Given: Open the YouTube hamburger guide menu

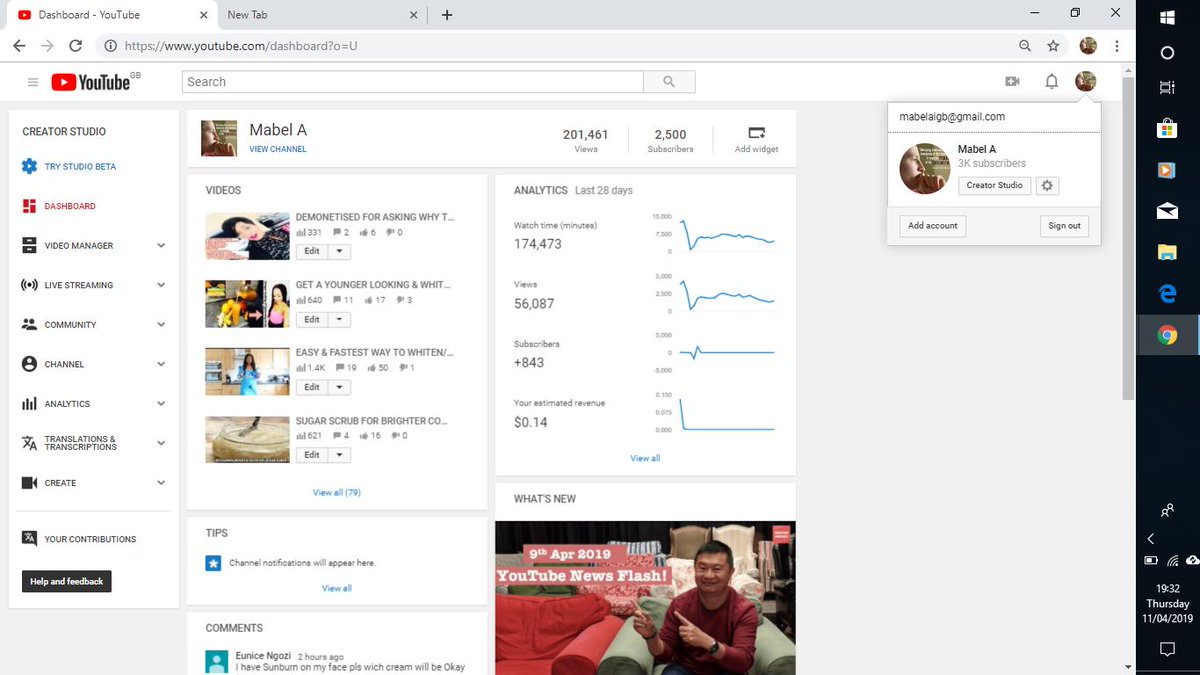Looking at the screenshot, I should [33, 82].
